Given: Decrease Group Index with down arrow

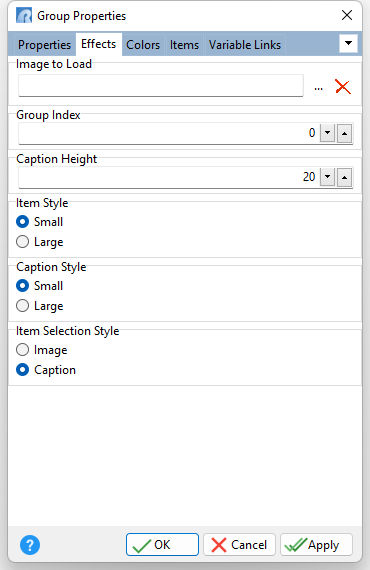Looking at the screenshot, I should click(x=327, y=133).
